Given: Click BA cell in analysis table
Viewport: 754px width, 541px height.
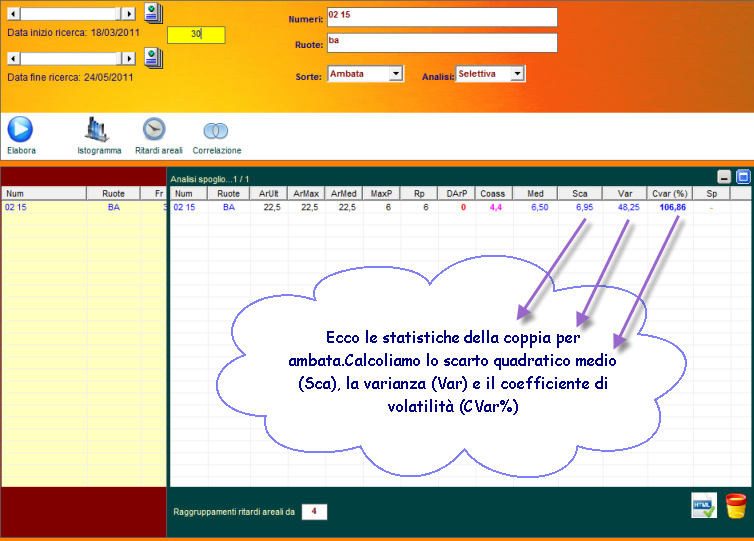Looking at the screenshot, I should point(229,207).
